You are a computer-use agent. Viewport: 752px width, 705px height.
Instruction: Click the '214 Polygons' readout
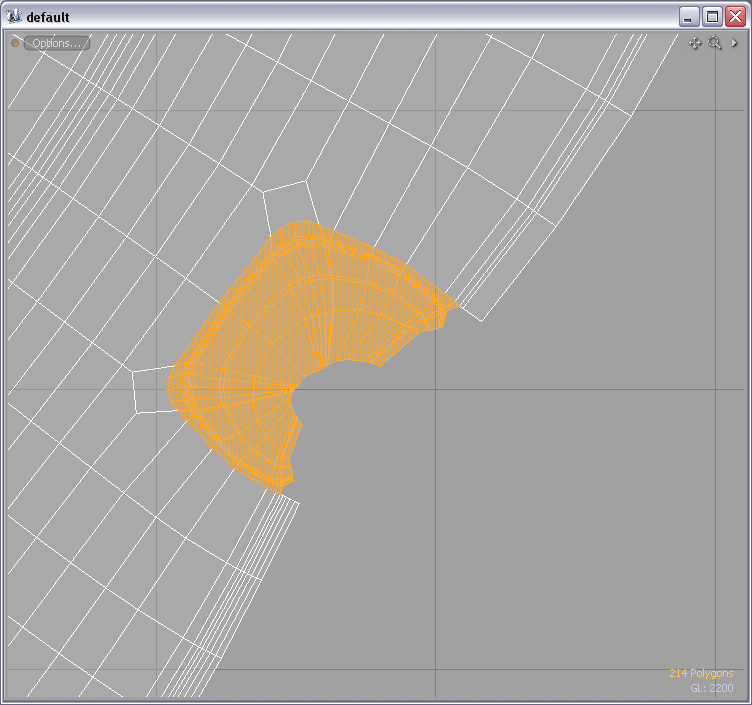(701, 673)
